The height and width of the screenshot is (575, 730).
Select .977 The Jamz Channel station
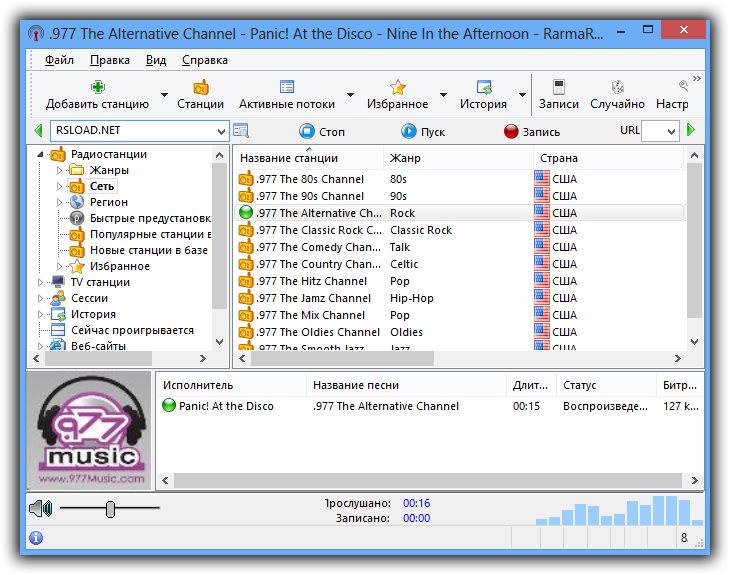click(x=459, y=298)
